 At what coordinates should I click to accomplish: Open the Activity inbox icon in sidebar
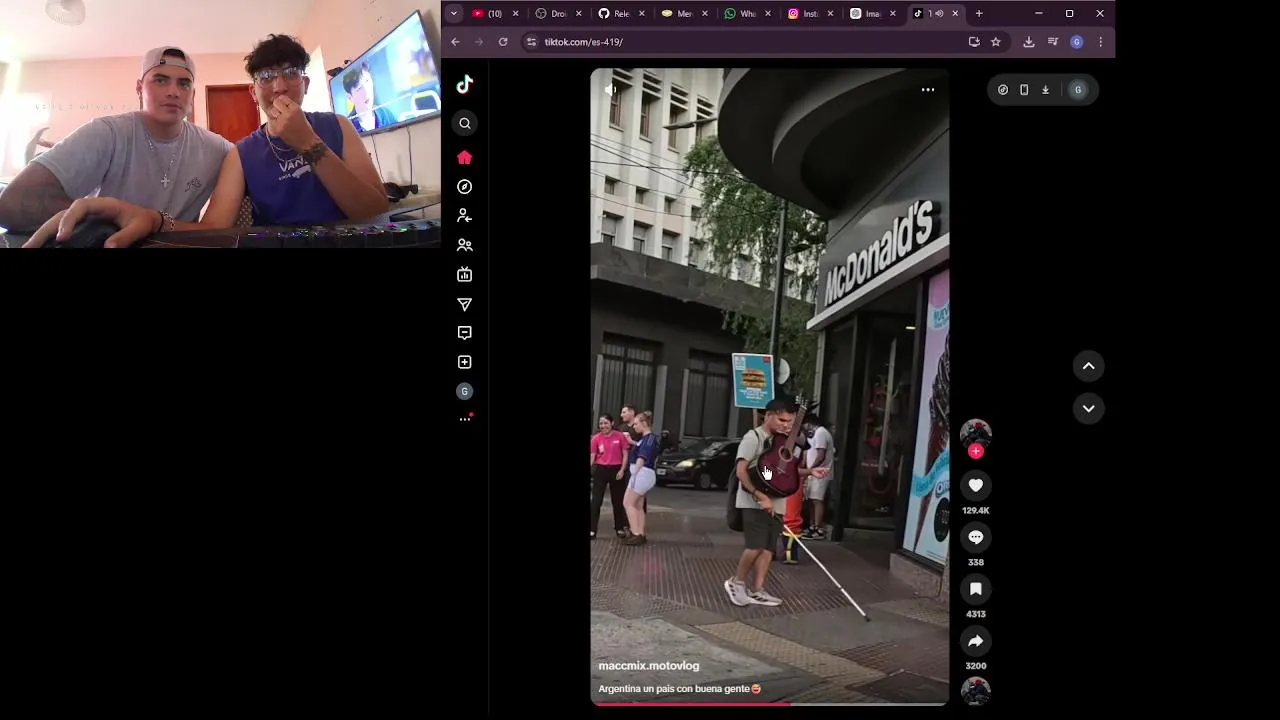[464, 333]
